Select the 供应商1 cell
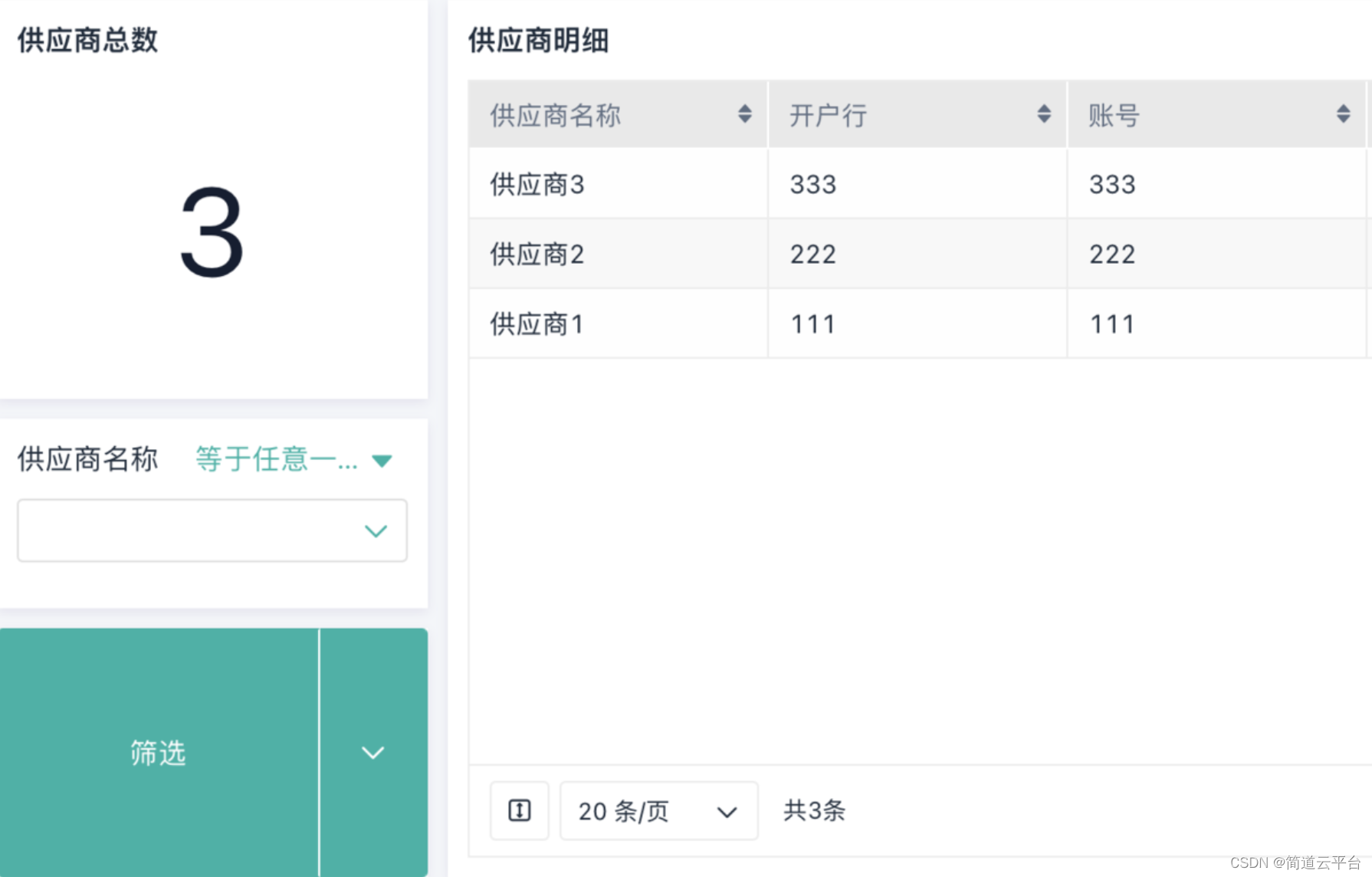The image size is (1372, 877). click(618, 324)
